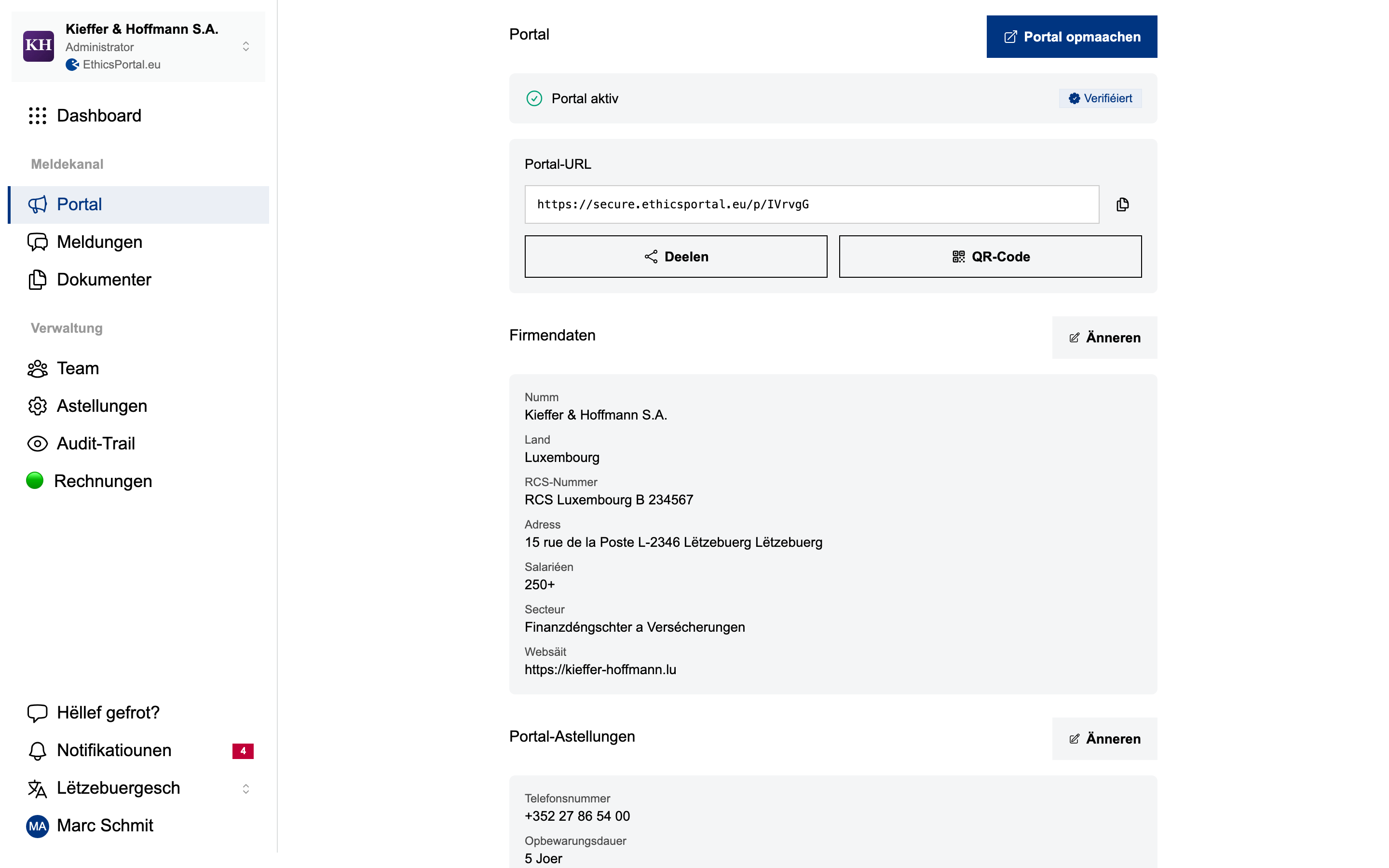The width and height of the screenshot is (1389, 868).
Task: Click the language translate icon
Action: tap(37, 788)
